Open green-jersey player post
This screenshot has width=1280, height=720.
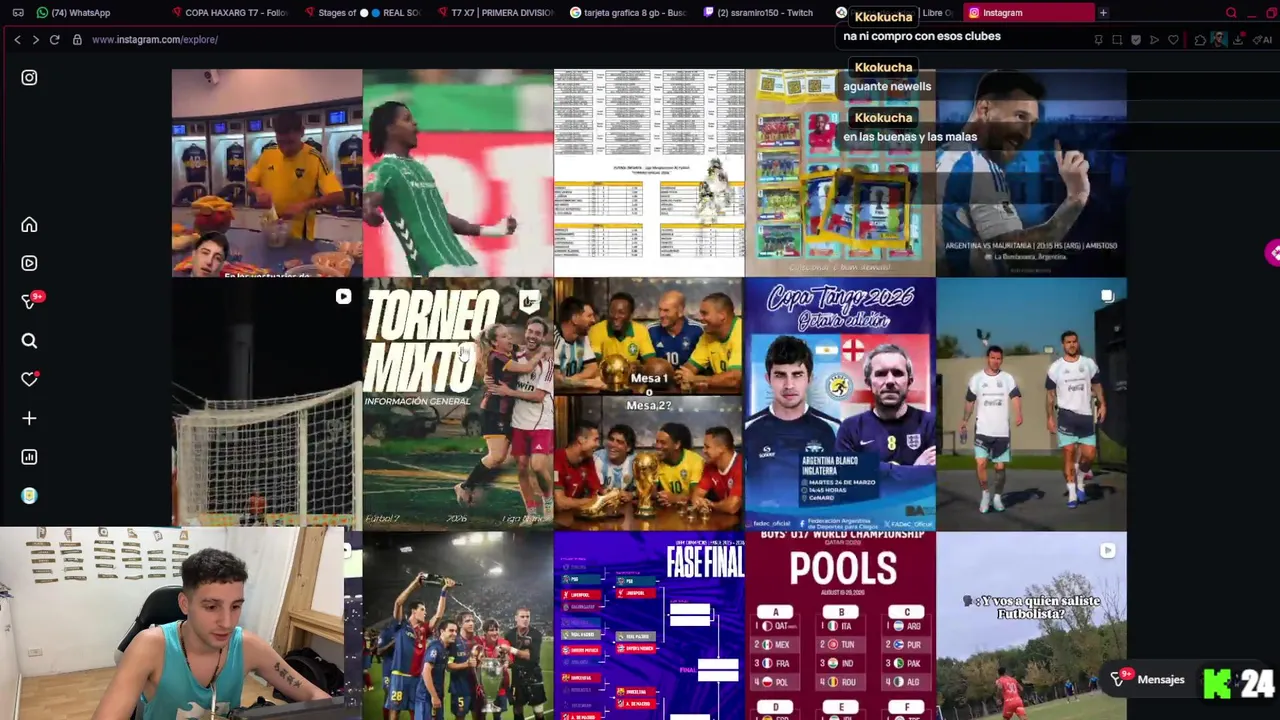pyautogui.click(x=457, y=172)
